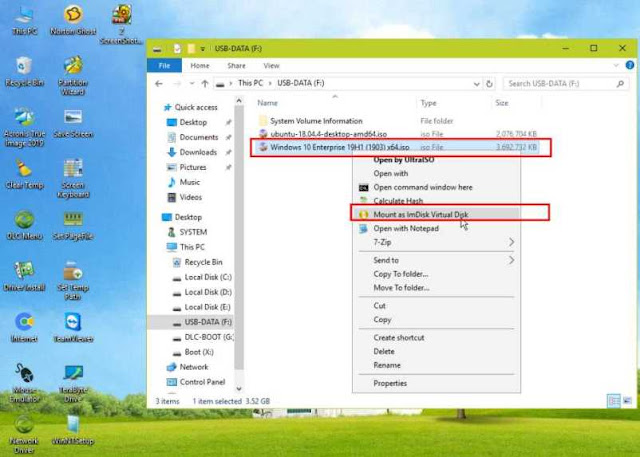The width and height of the screenshot is (640, 457).
Task: Open Downloads in Quick access
Action: (x=192, y=152)
